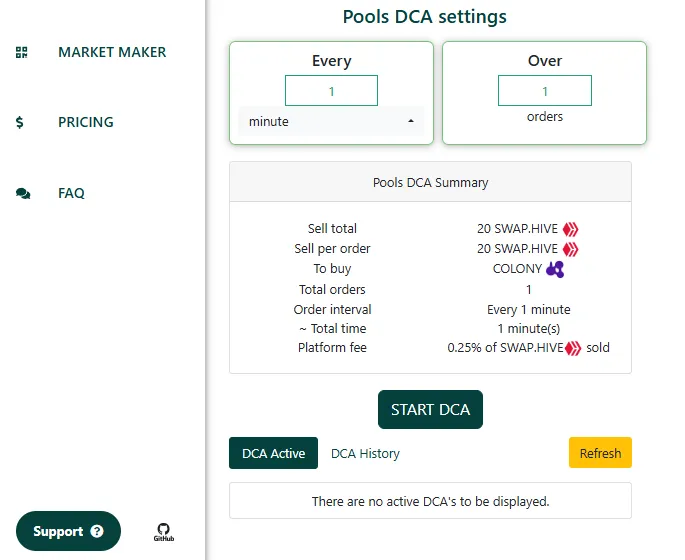Focus the Every interval number field

pyautogui.click(x=331, y=91)
